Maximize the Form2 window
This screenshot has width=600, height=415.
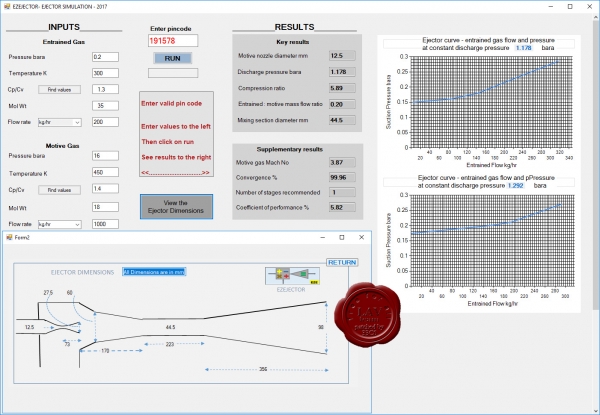342,238
